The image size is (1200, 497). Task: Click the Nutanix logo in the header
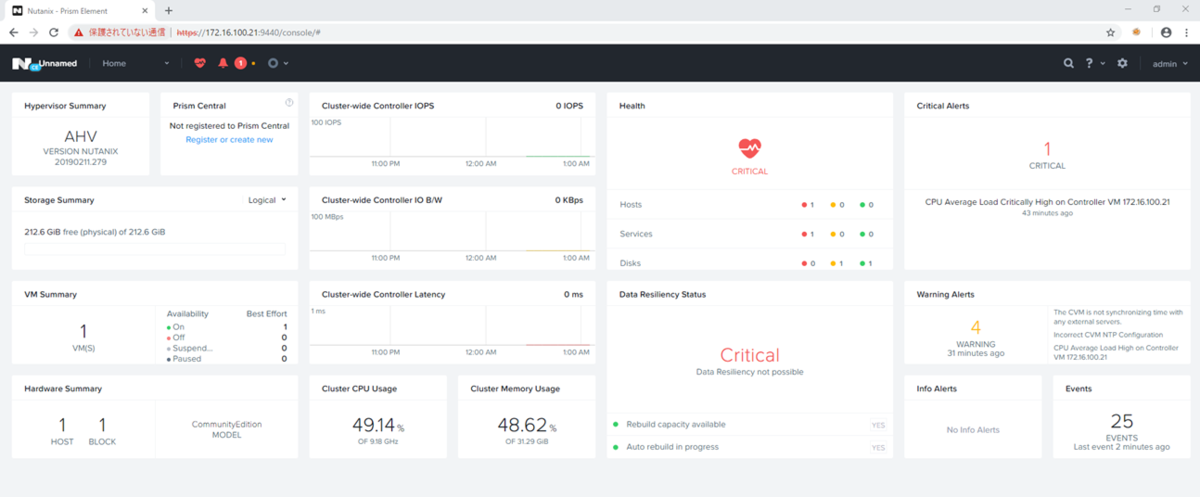pos(25,63)
